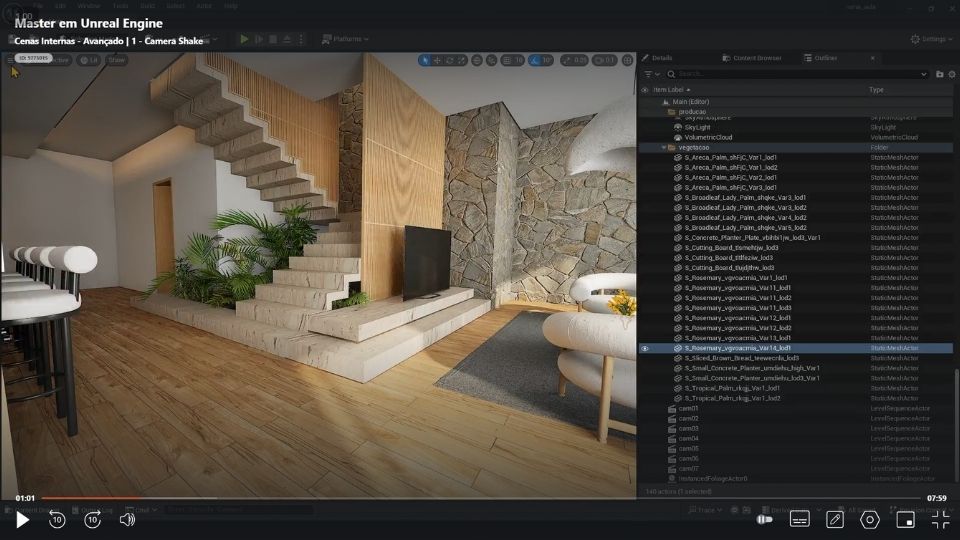
Task: Seek on the video progress bar
Action: [481, 498]
